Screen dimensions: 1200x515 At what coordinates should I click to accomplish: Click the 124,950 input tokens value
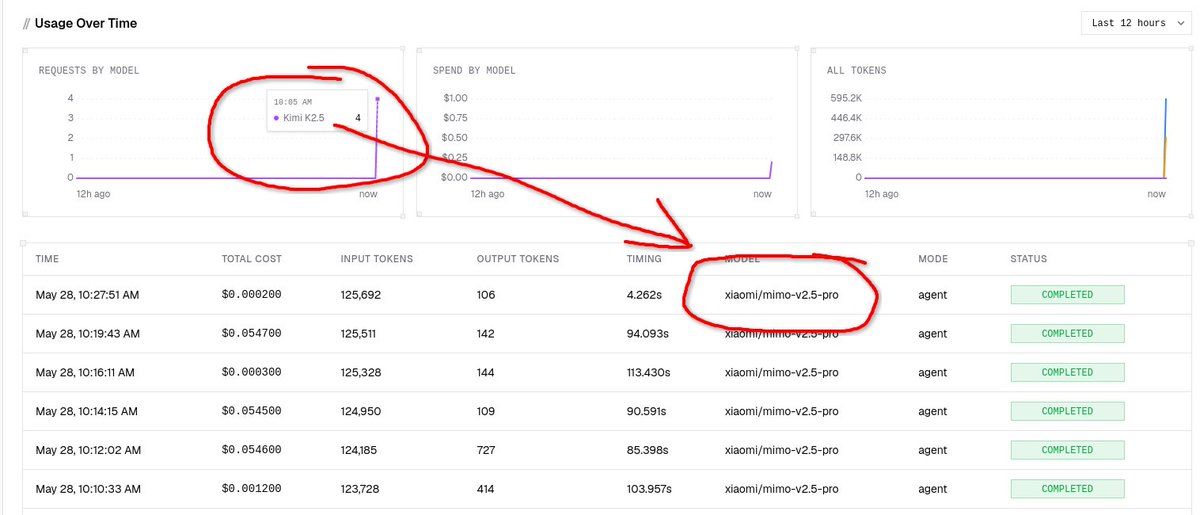coord(361,411)
